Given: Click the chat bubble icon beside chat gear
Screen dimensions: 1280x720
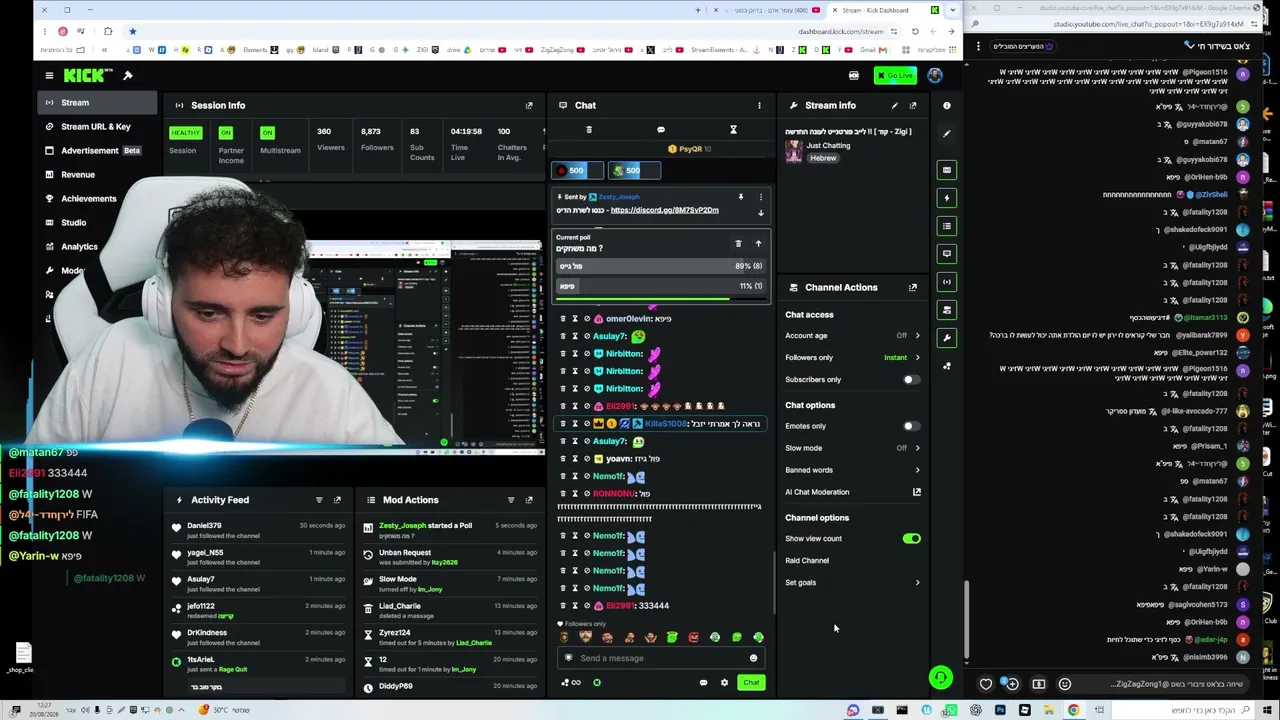Looking at the screenshot, I should 703,683.
